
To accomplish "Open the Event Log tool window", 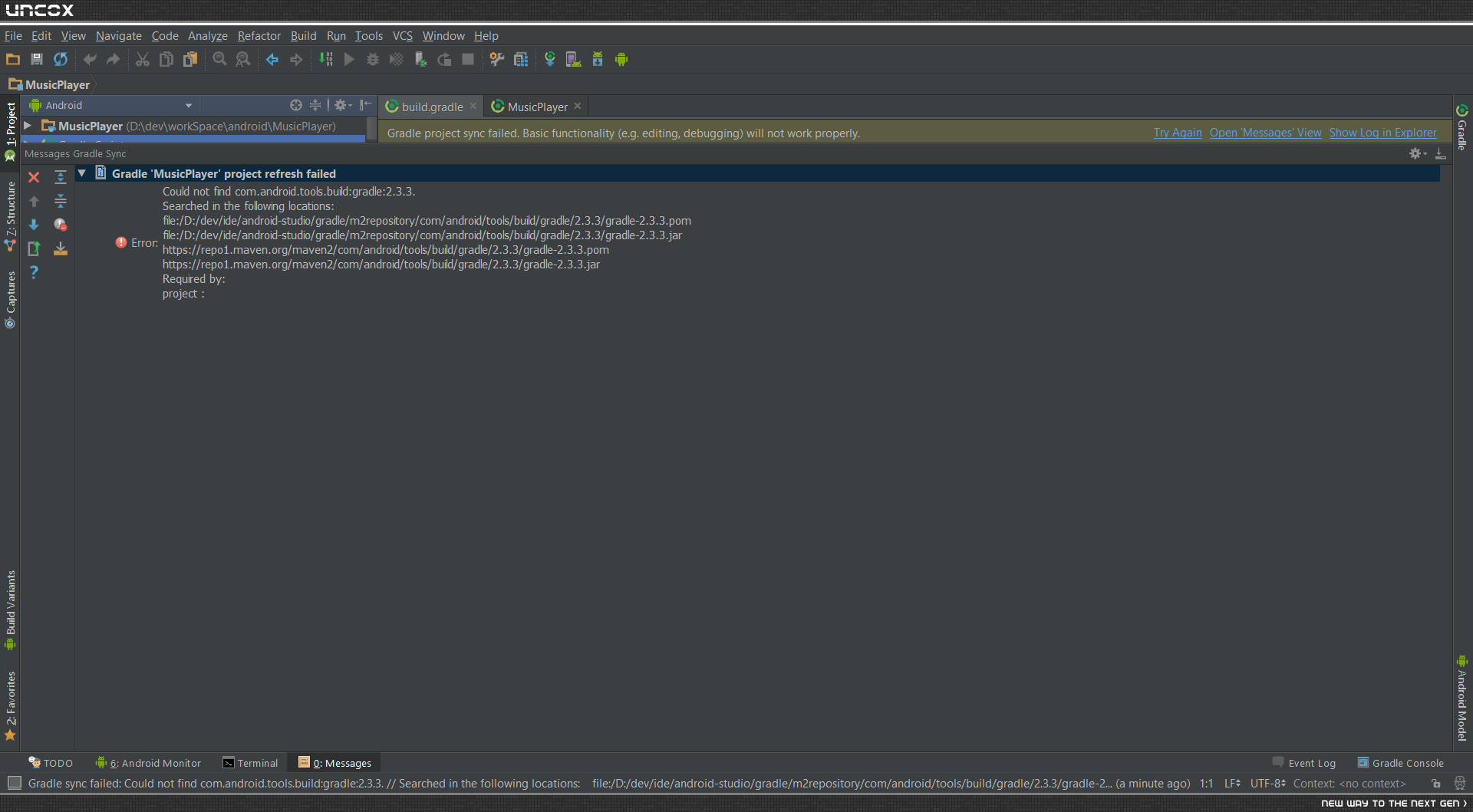I will point(1304,763).
